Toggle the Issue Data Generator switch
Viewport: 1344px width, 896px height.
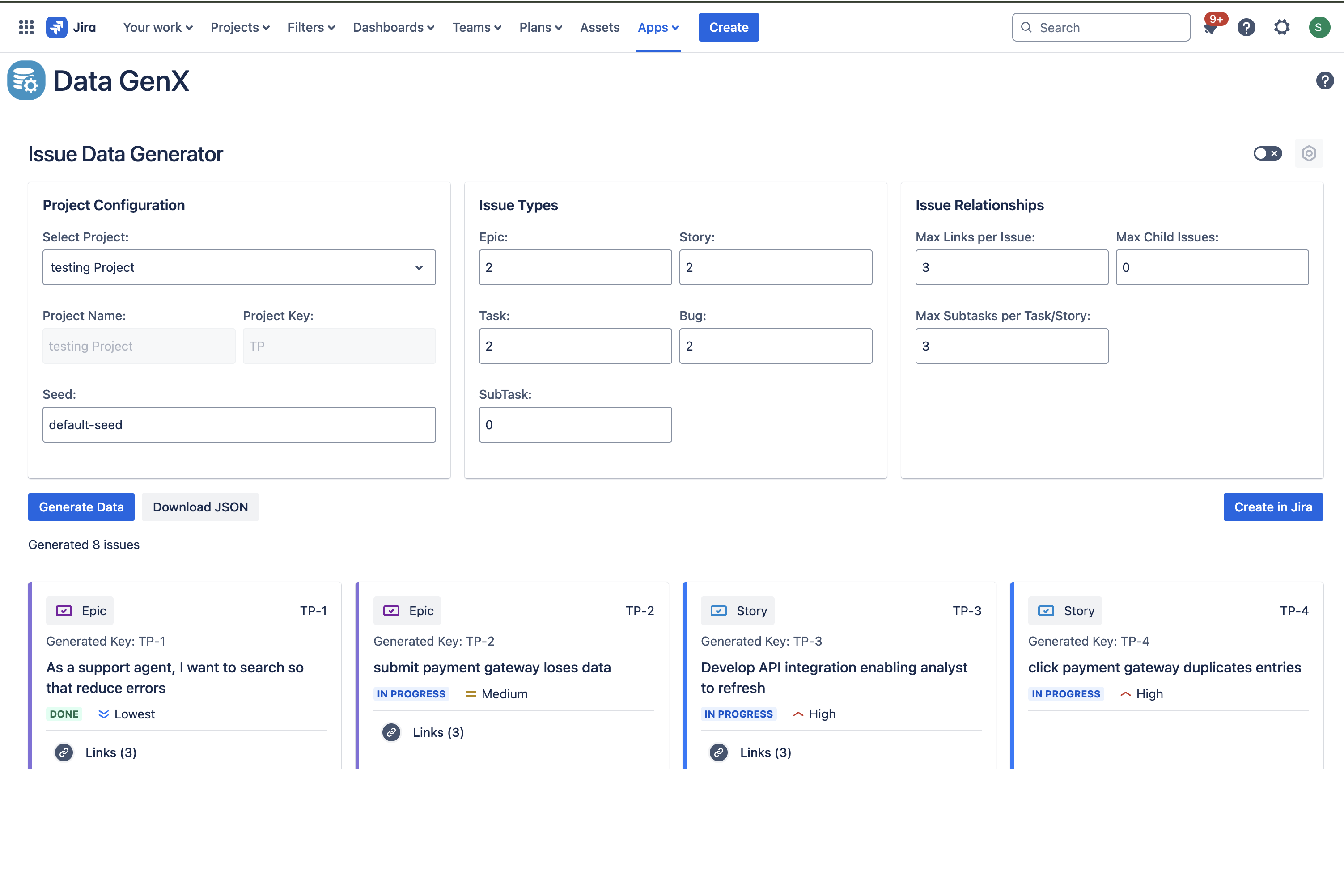1268,153
